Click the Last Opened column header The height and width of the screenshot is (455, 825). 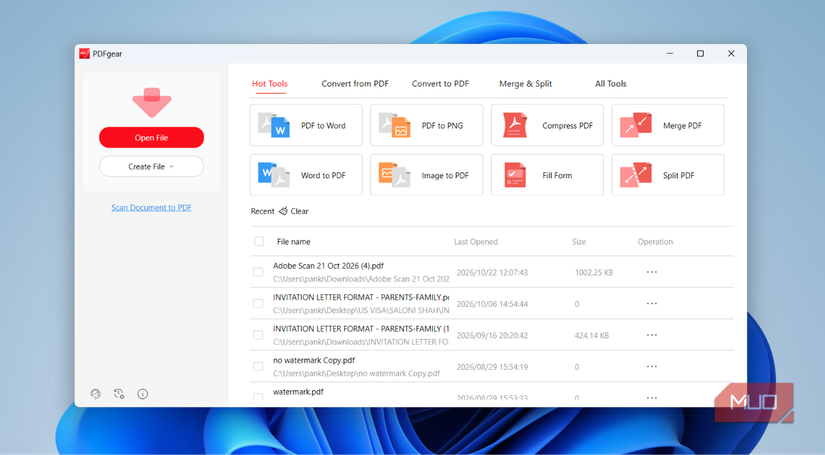coord(476,241)
